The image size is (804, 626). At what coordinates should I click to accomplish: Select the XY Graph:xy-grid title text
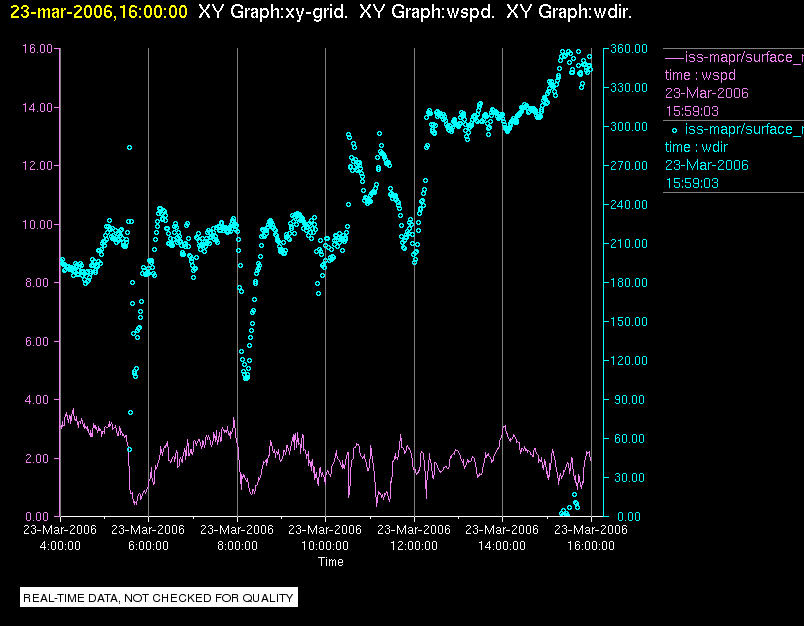tap(273, 12)
